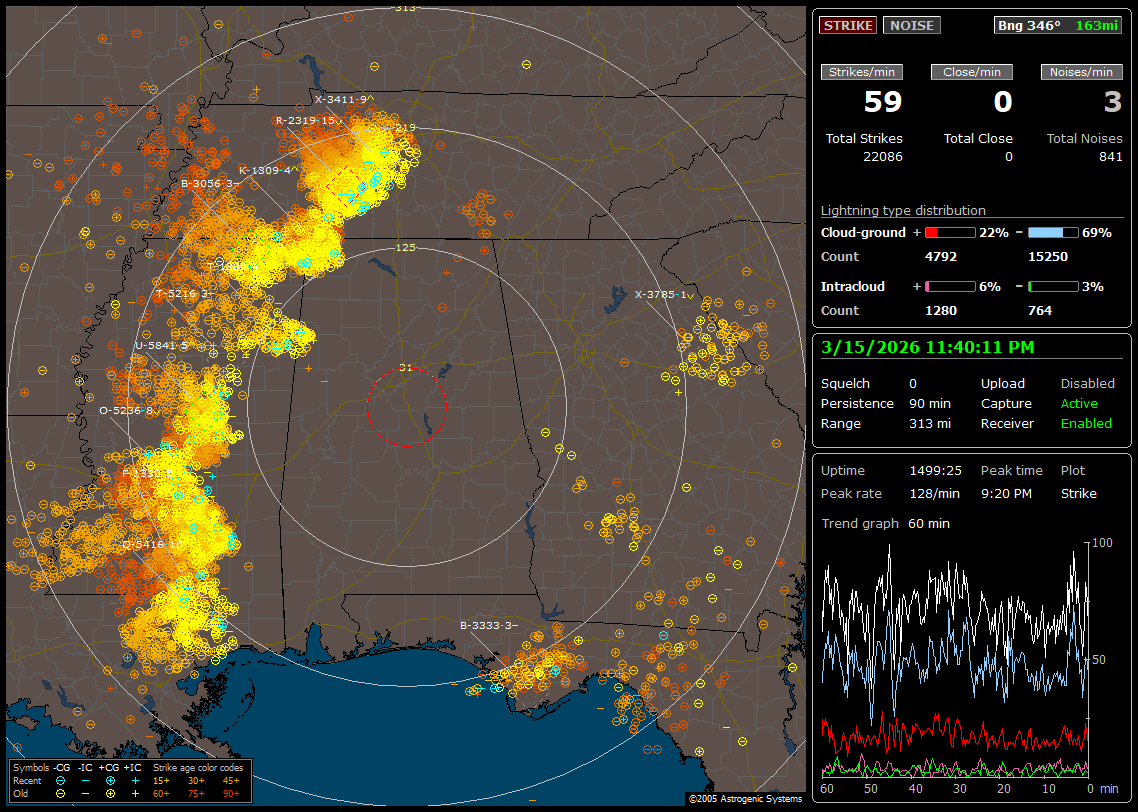Click the negative cloud-ground blue percentage bar
The height and width of the screenshot is (812, 1138).
pos(1052,232)
